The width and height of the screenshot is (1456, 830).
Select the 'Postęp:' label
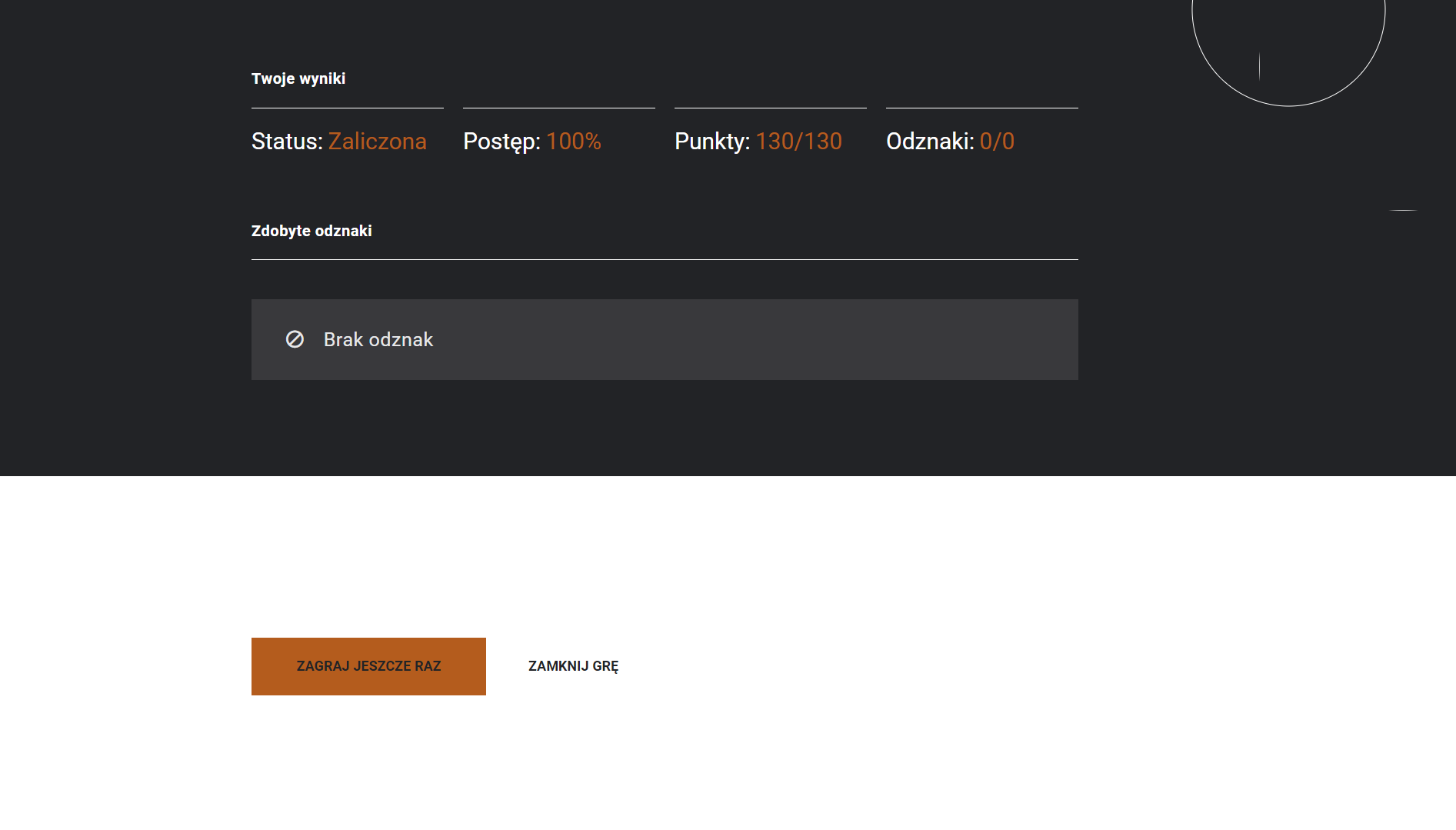coord(501,142)
